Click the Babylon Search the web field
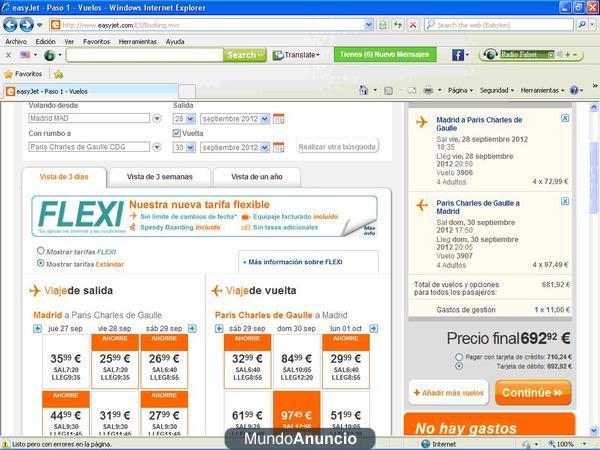This screenshot has width=600, height=450. coord(499,25)
